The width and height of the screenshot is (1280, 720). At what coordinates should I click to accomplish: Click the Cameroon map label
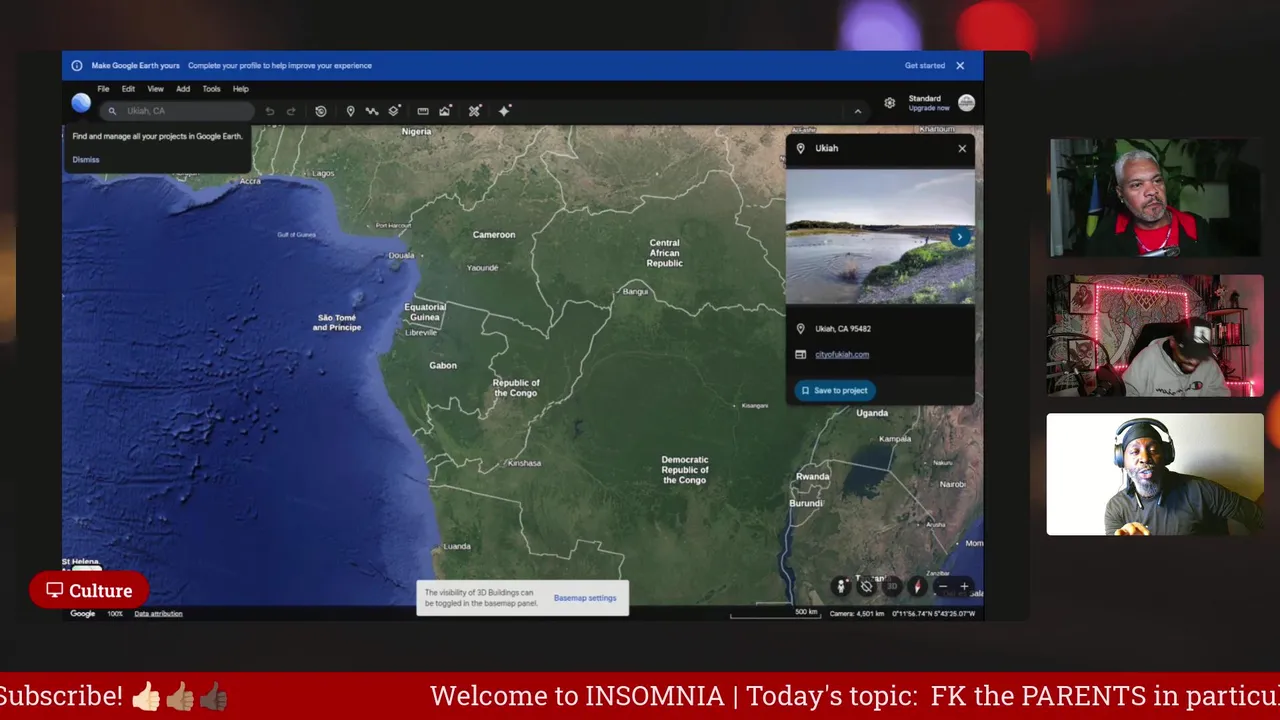494,235
